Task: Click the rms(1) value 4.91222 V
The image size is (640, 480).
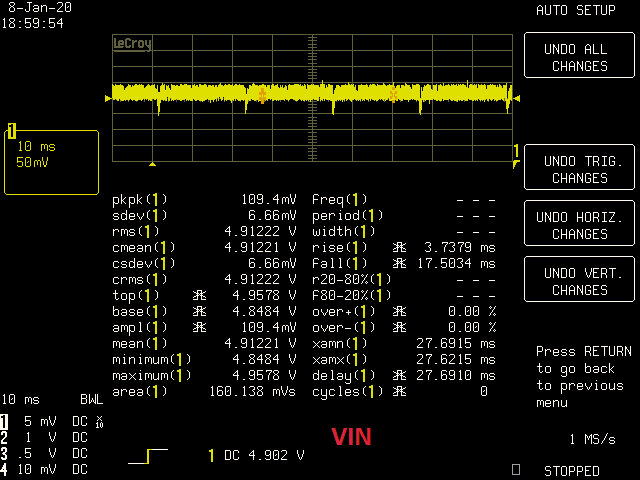Action: point(260,231)
